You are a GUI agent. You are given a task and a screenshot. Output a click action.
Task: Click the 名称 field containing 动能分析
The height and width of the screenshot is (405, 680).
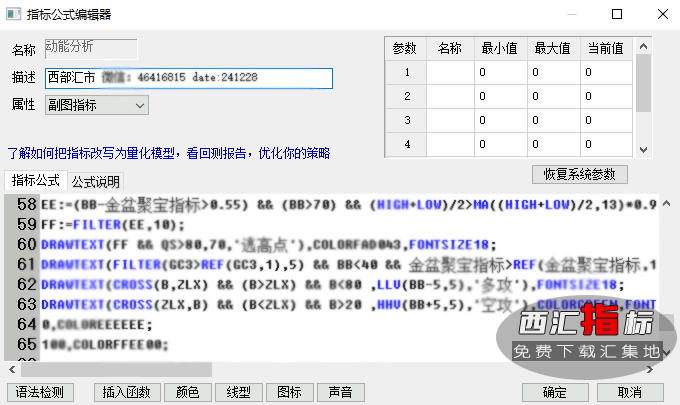tap(91, 47)
